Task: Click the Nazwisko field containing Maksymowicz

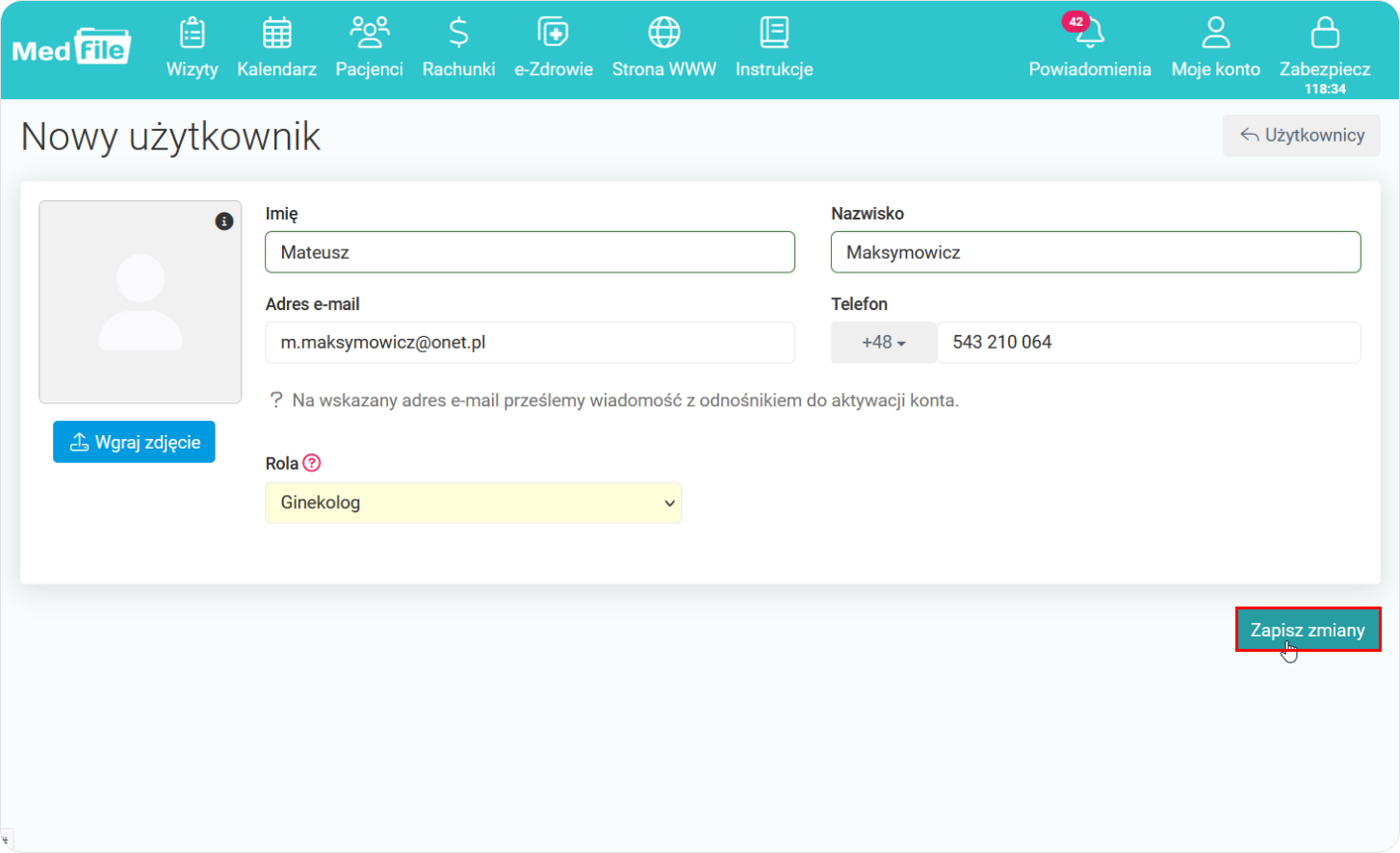Action: (x=1096, y=252)
